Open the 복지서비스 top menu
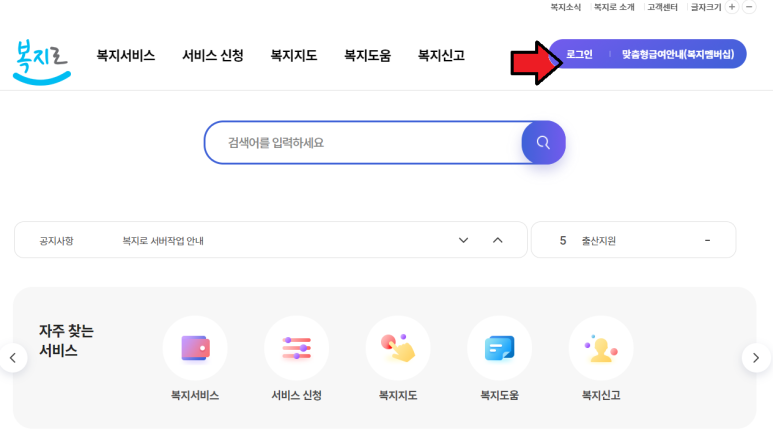Screen dimensions: 773x441 126,56
